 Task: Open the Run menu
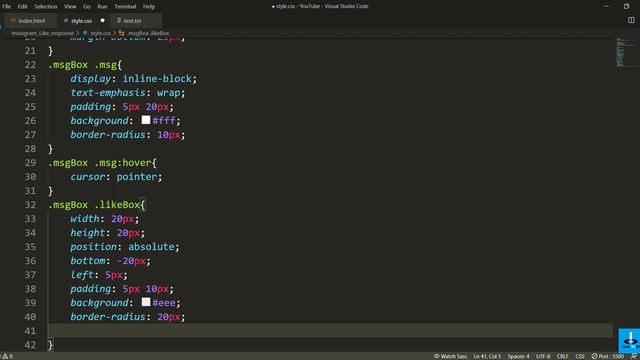point(102,7)
